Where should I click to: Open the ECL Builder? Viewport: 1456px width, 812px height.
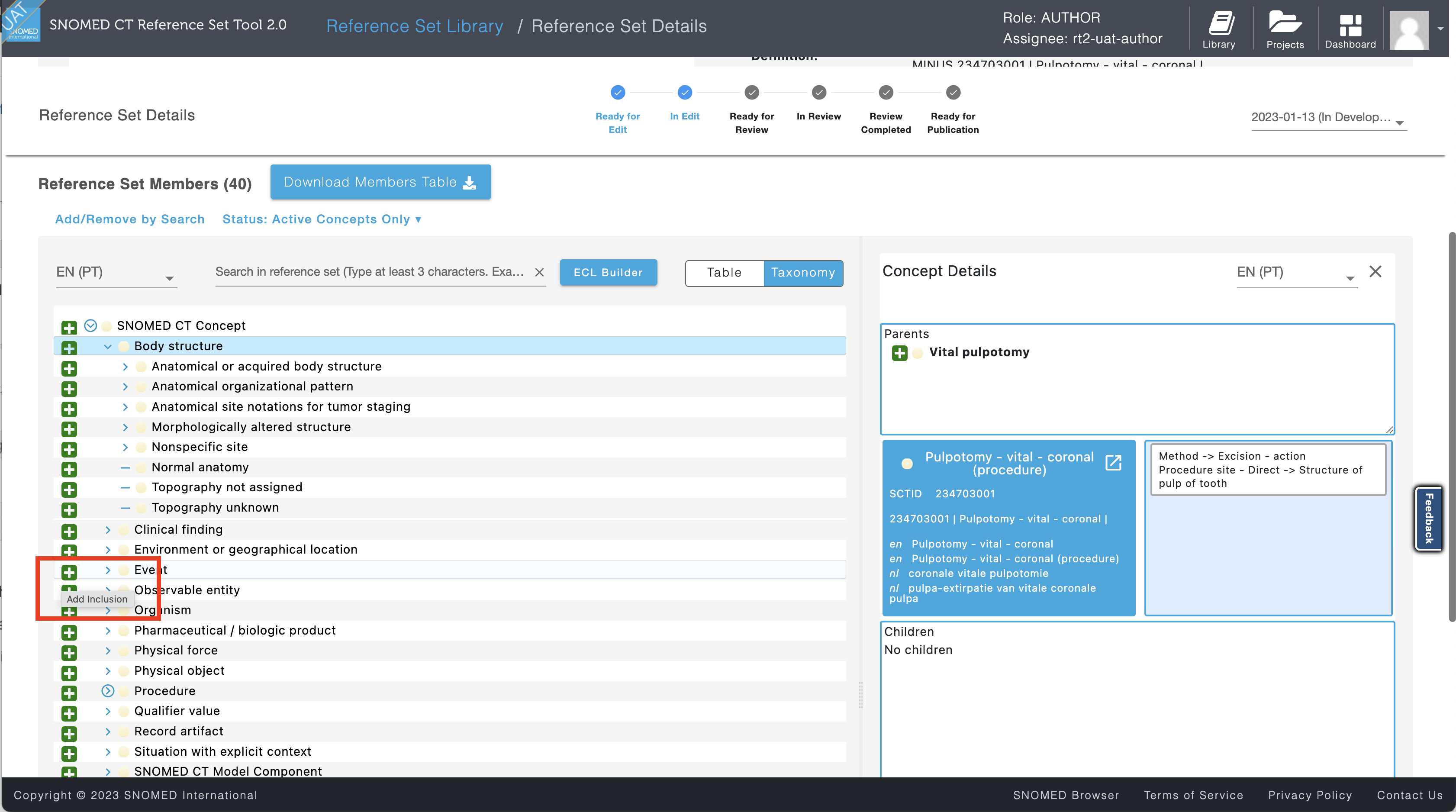pos(608,273)
